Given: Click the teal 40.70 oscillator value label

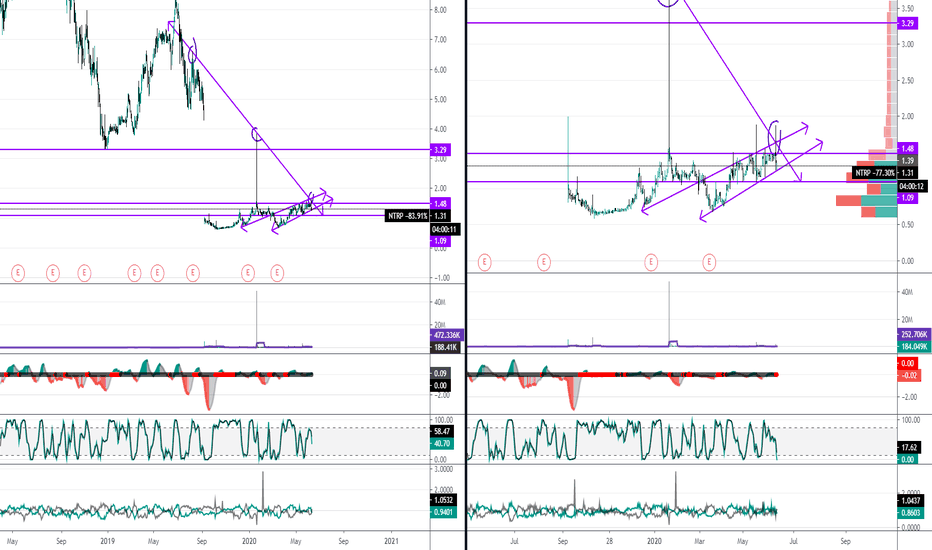Looking at the screenshot, I should click(442, 444).
